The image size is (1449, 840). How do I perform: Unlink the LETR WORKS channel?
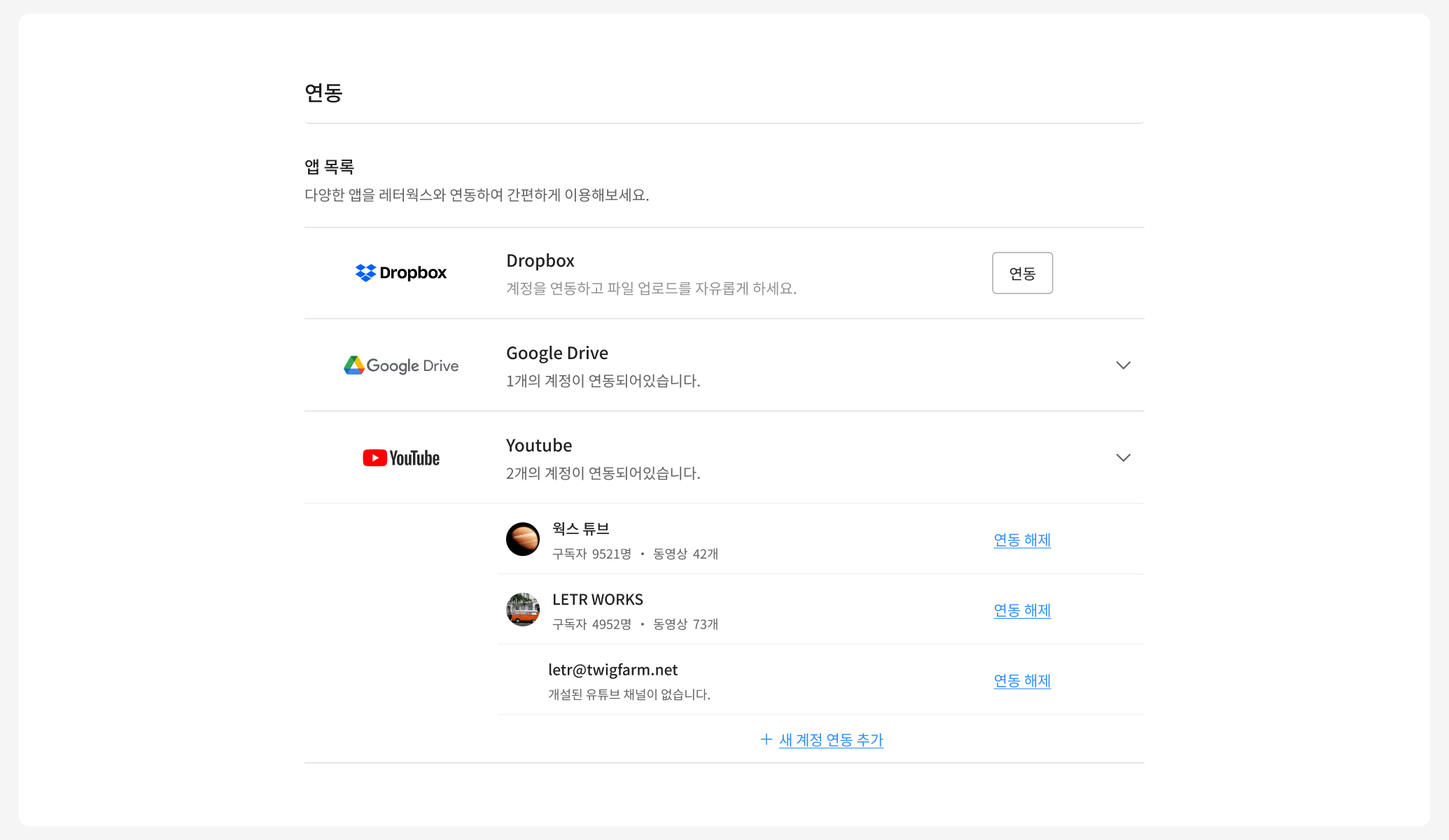[1022, 610]
